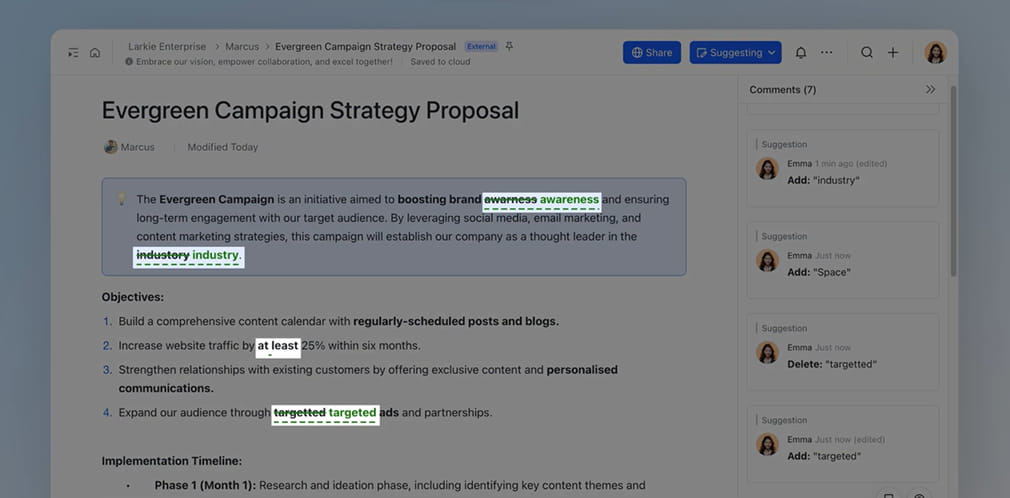Click the comments panel vertical scrollbar
The width and height of the screenshot is (1010, 498).
953,180
